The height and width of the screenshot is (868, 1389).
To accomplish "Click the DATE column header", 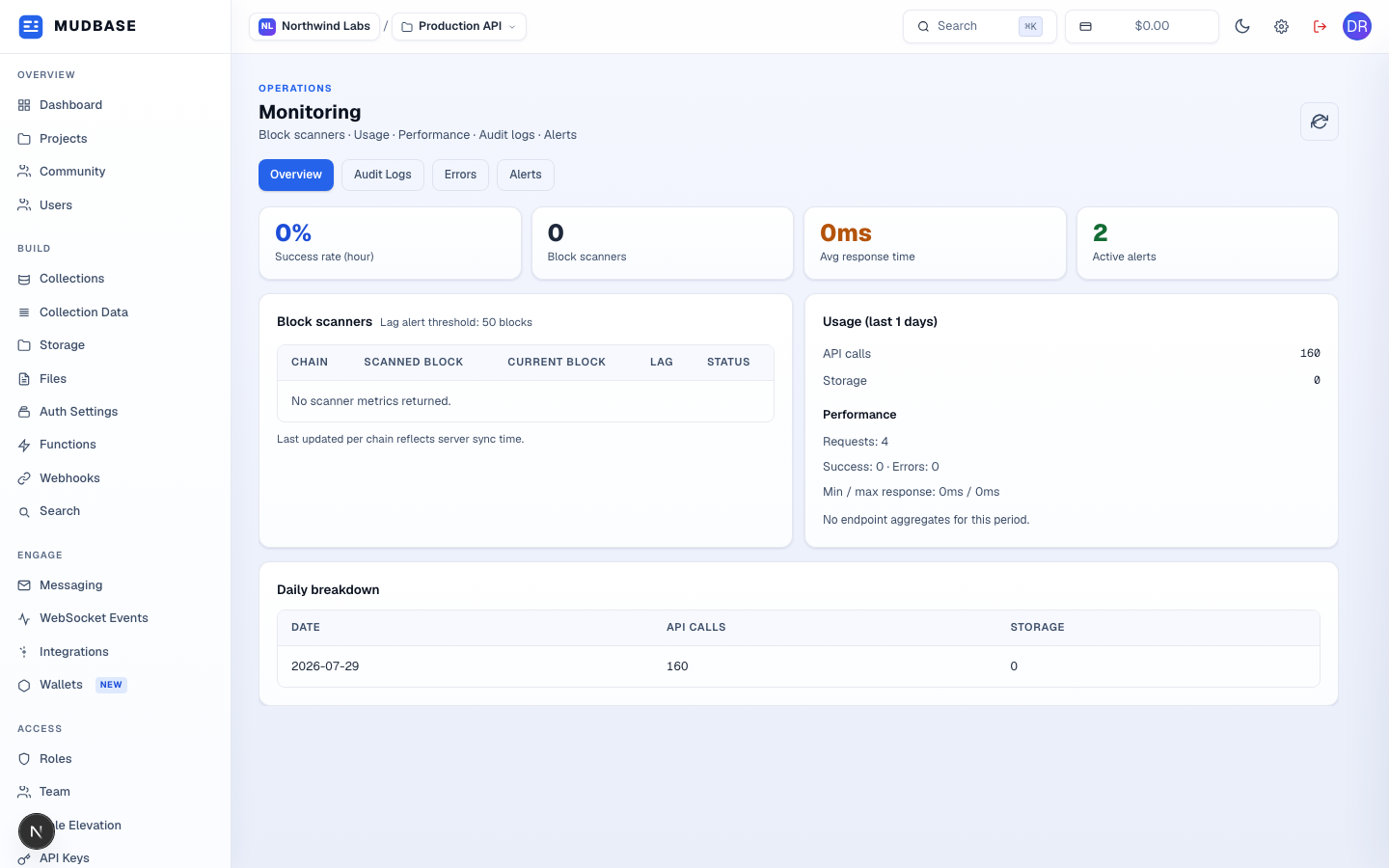I will point(306,627).
